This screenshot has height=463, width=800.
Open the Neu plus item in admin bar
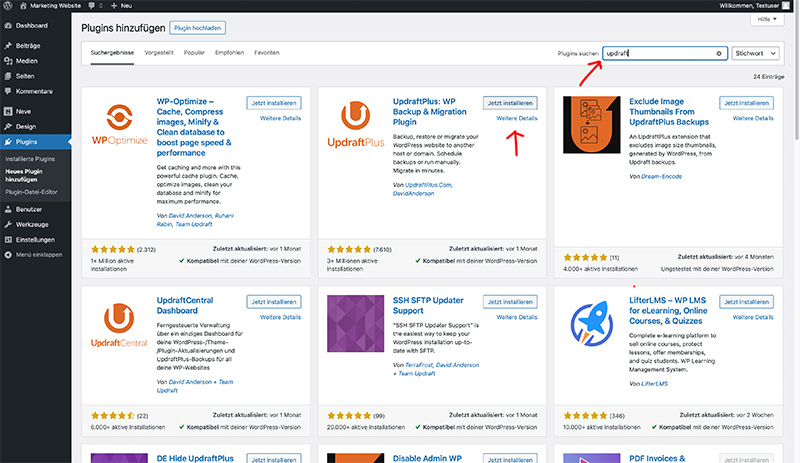click(121, 6)
